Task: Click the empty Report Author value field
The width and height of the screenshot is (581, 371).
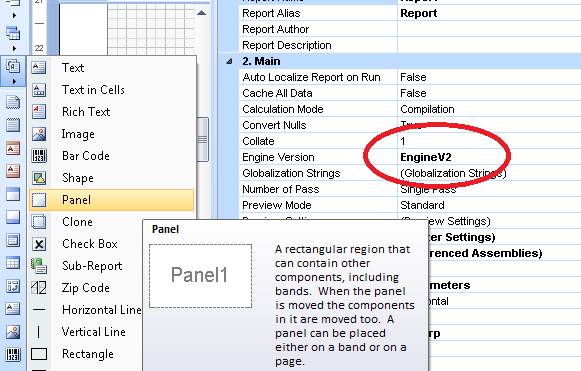Action: pyautogui.click(x=489, y=29)
